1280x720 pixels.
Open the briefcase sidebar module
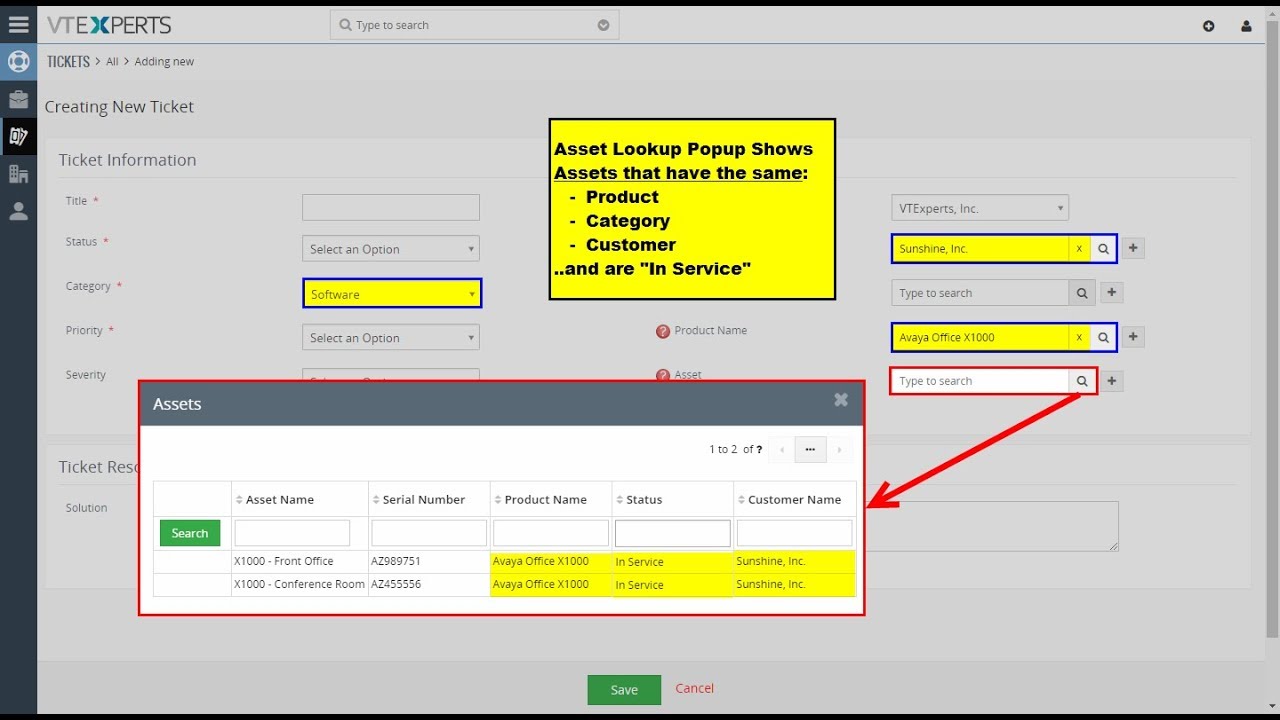(x=18, y=99)
